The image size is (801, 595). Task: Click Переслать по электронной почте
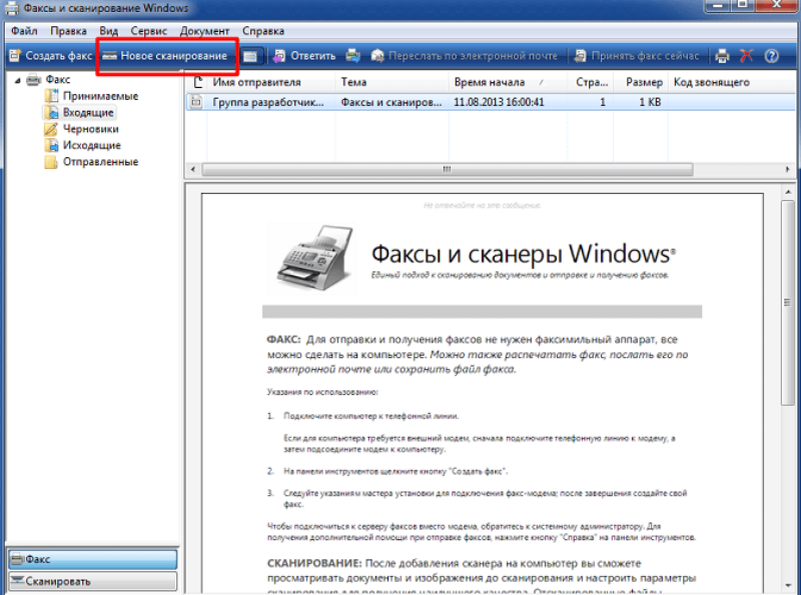[464, 56]
